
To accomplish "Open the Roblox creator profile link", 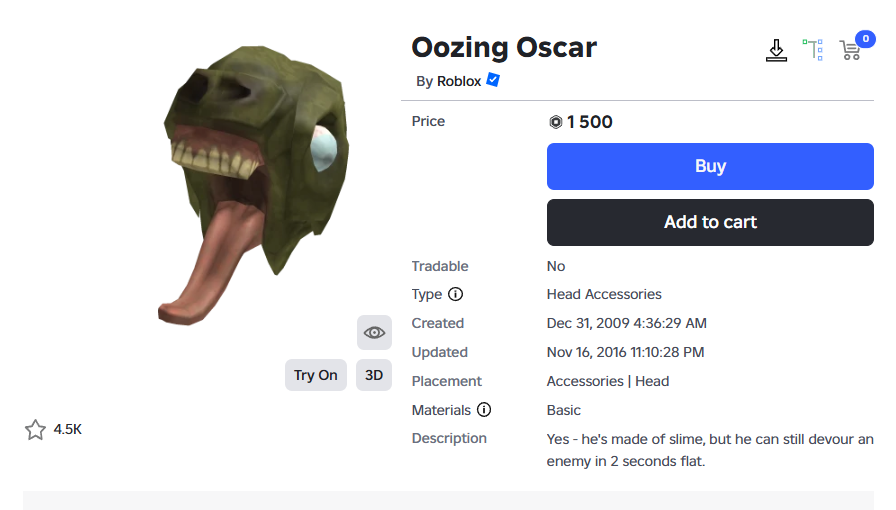I will coord(459,81).
